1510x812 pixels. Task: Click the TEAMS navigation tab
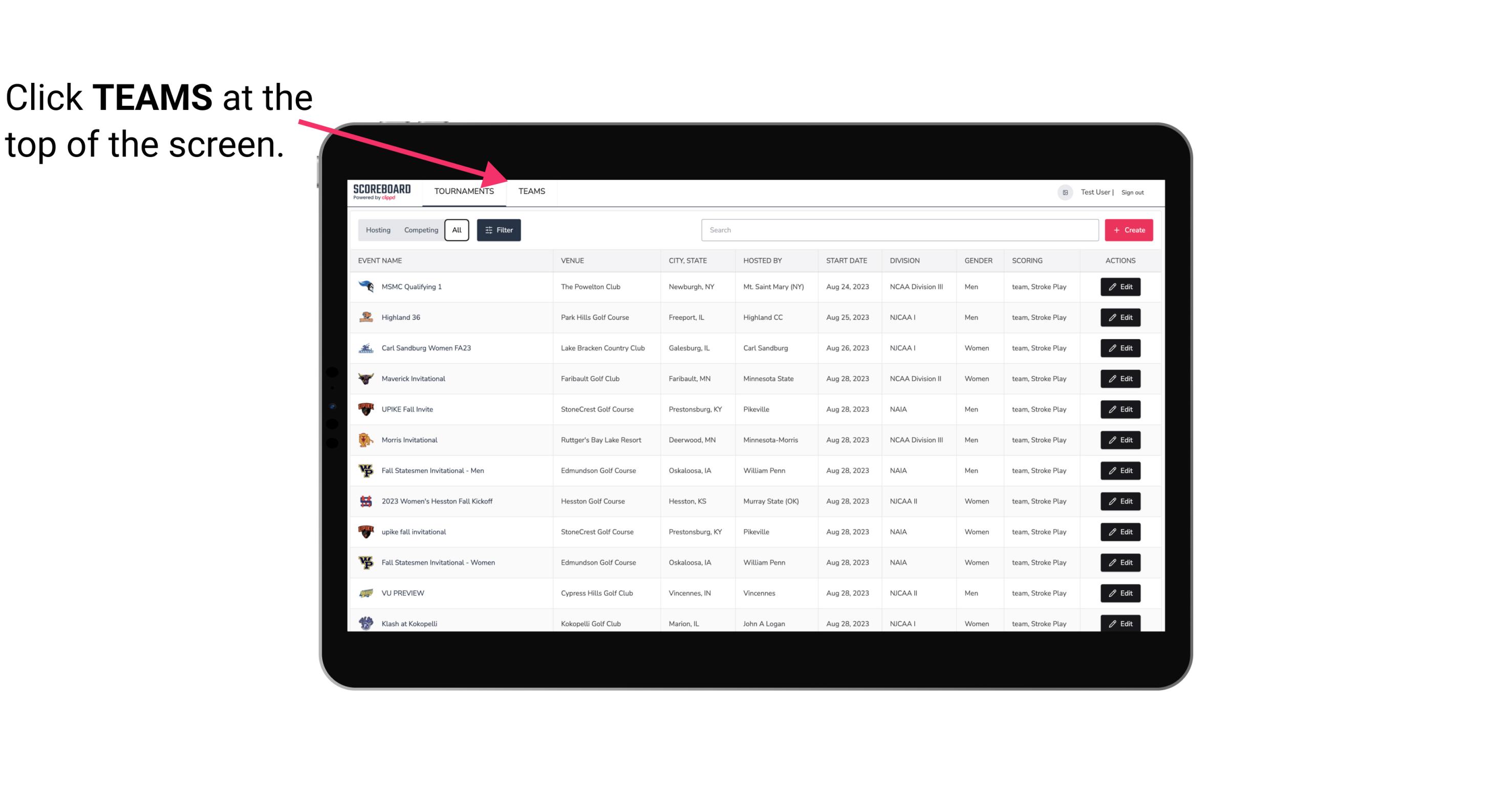(x=531, y=191)
